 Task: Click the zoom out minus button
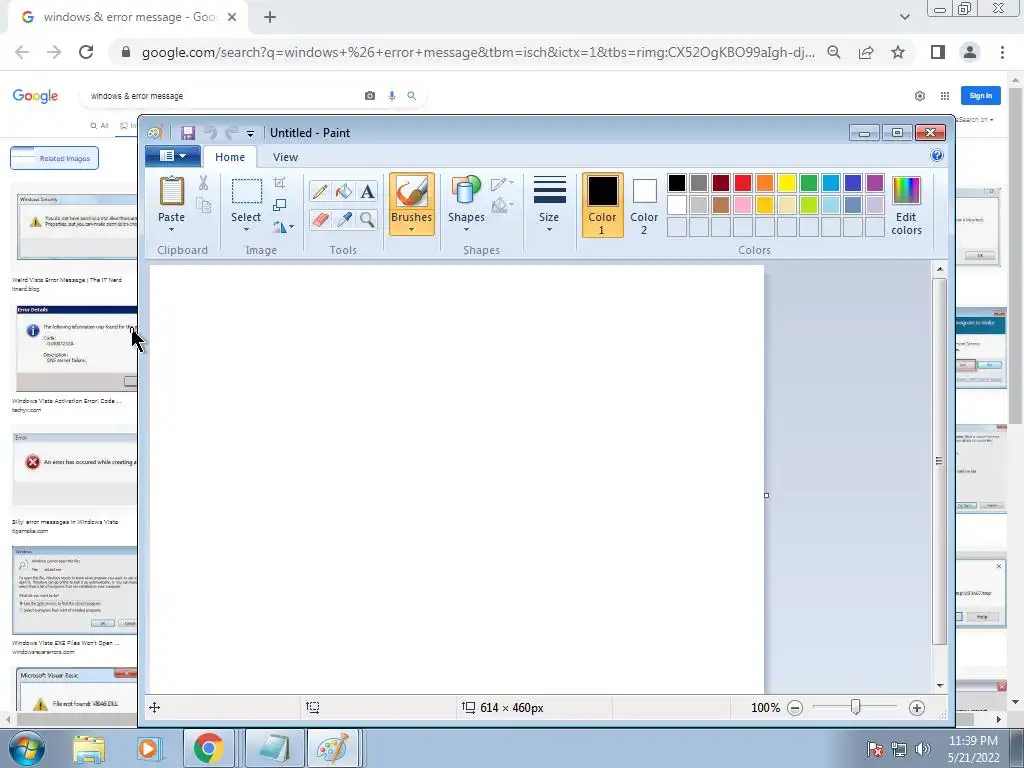tap(795, 708)
